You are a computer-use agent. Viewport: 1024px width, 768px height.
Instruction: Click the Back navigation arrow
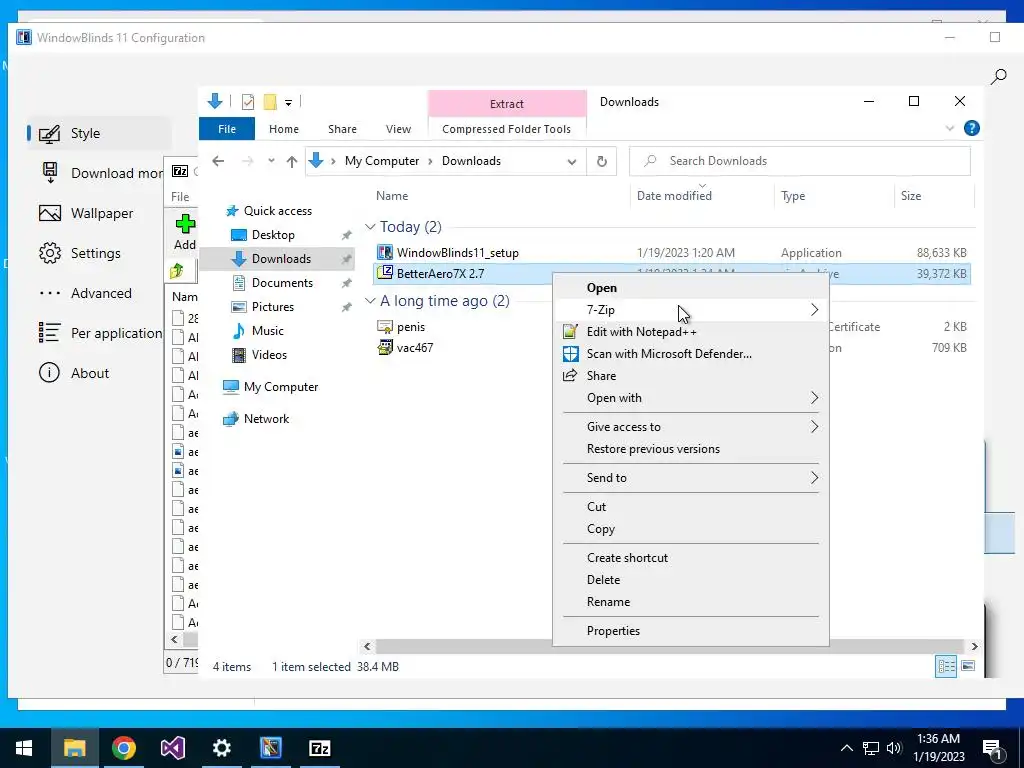[x=218, y=161]
